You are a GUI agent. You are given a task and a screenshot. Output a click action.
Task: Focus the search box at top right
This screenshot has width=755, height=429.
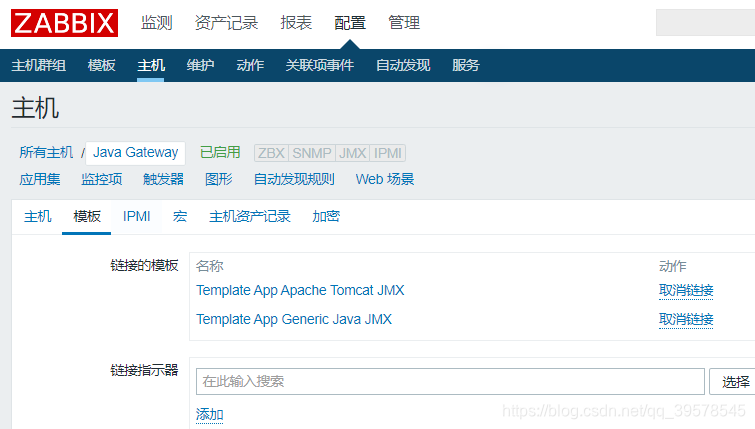[x=705, y=22]
